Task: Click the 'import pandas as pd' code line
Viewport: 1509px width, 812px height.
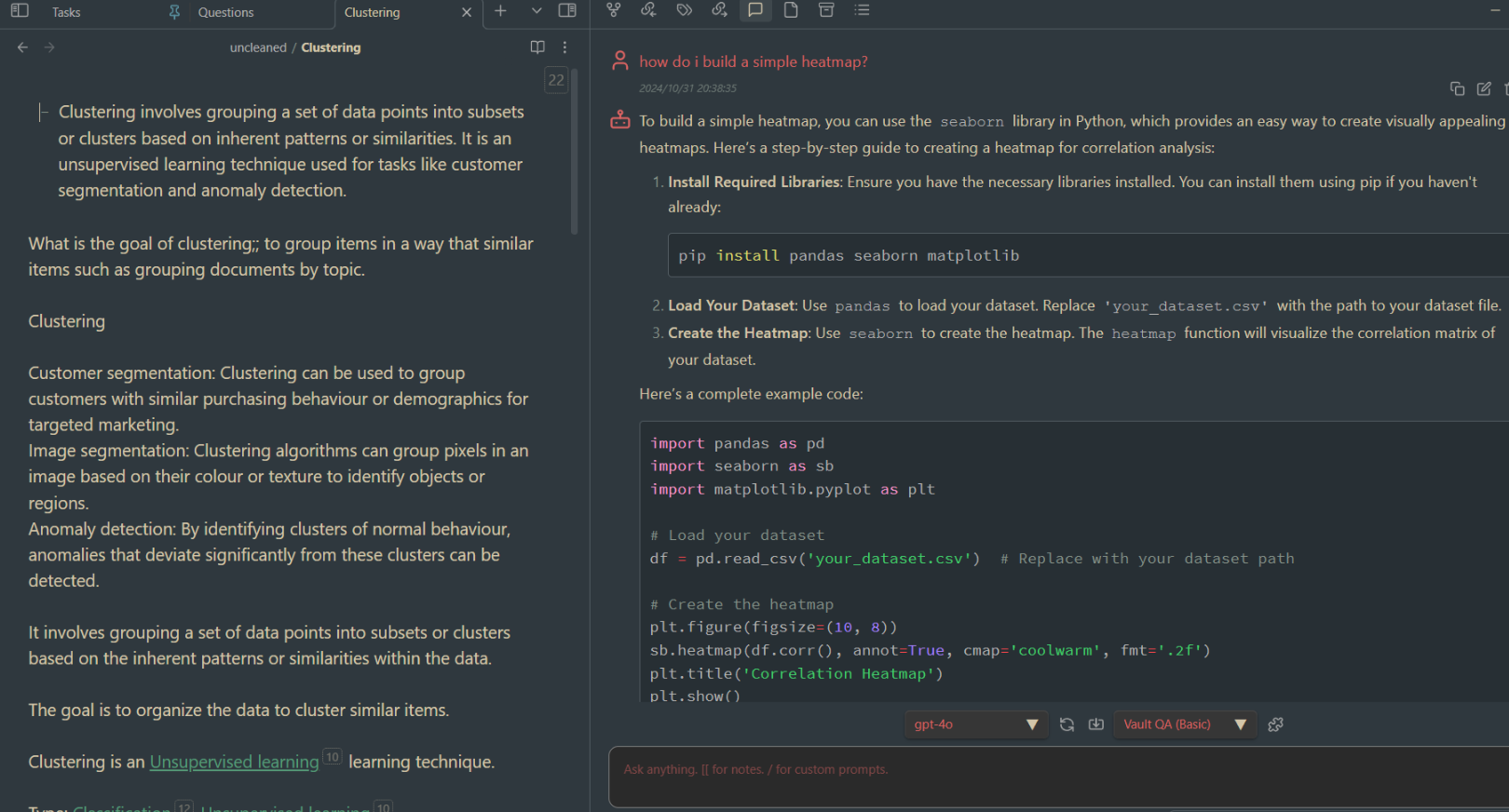Action: [x=737, y=443]
